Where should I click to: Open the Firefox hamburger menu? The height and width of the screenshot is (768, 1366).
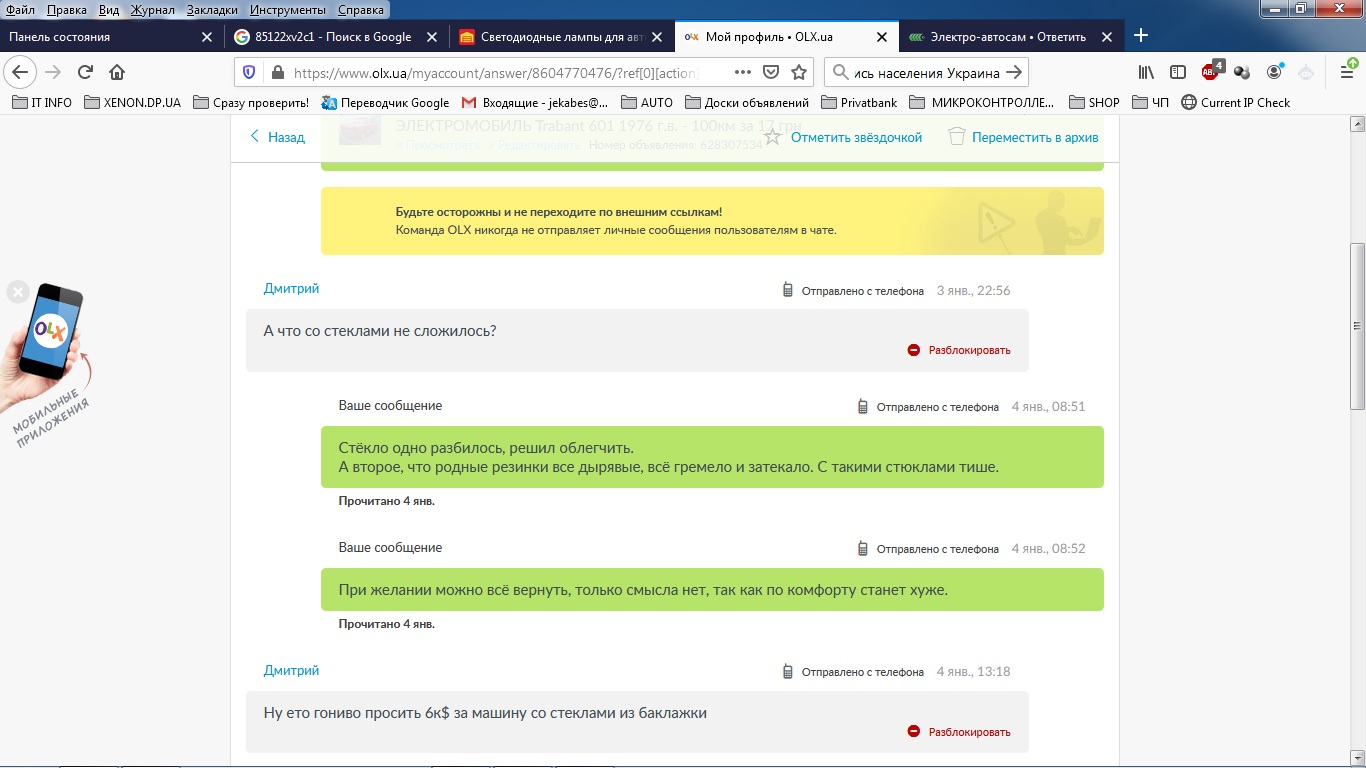(x=1346, y=72)
